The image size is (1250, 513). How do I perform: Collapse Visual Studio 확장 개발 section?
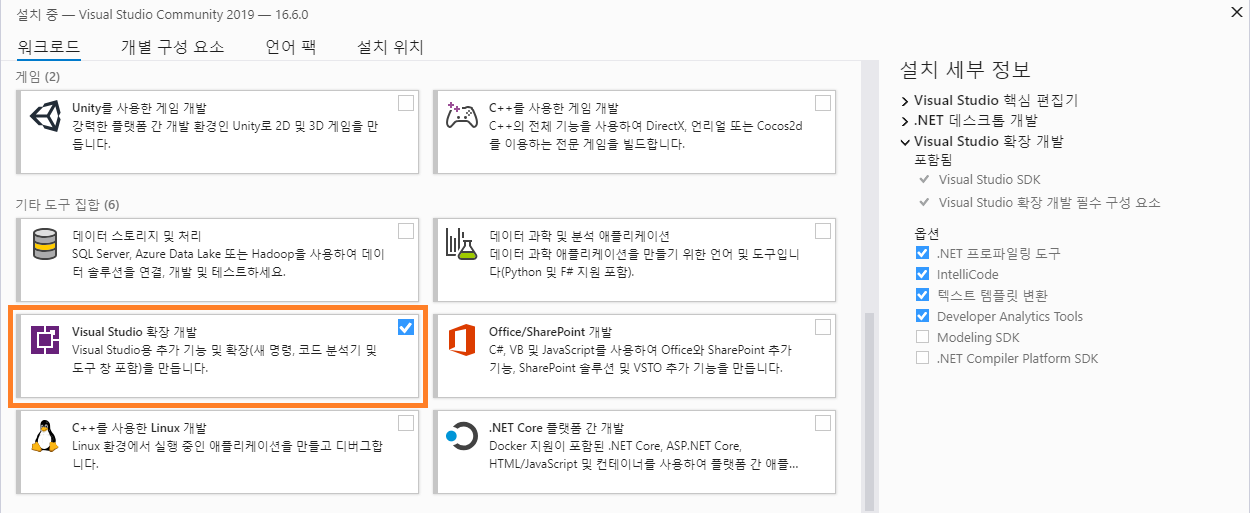905,142
